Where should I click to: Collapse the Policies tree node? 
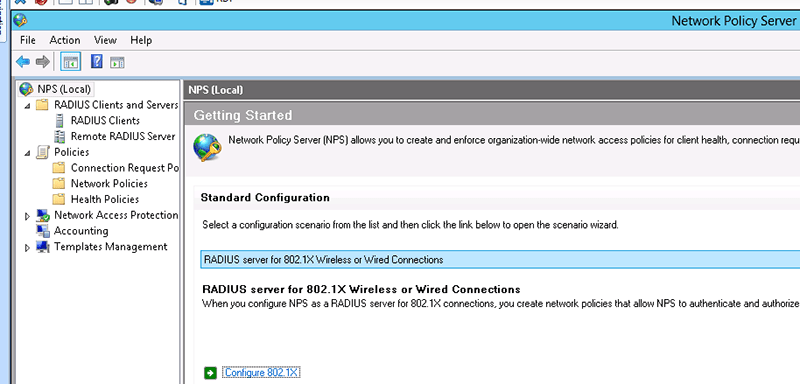(x=27, y=153)
